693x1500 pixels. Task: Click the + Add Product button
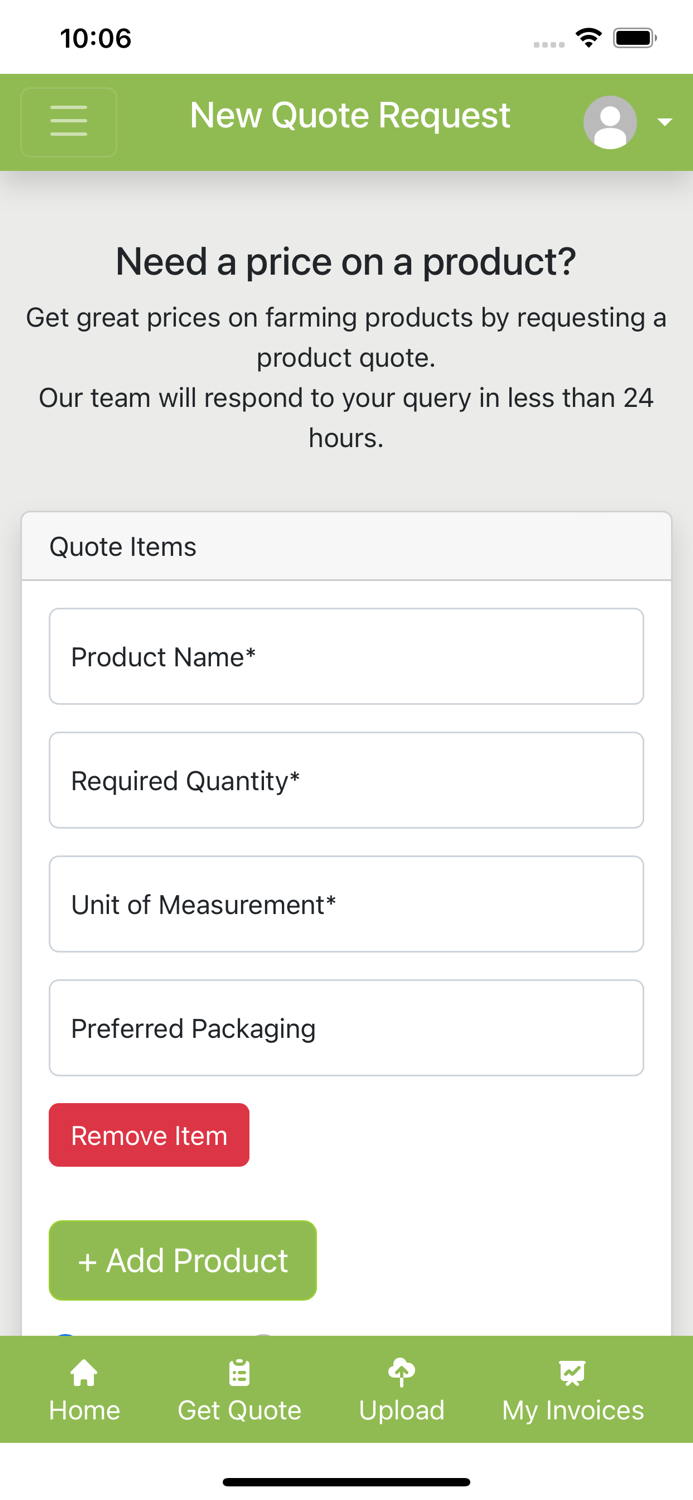pyautogui.click(x=183, y=1261)
